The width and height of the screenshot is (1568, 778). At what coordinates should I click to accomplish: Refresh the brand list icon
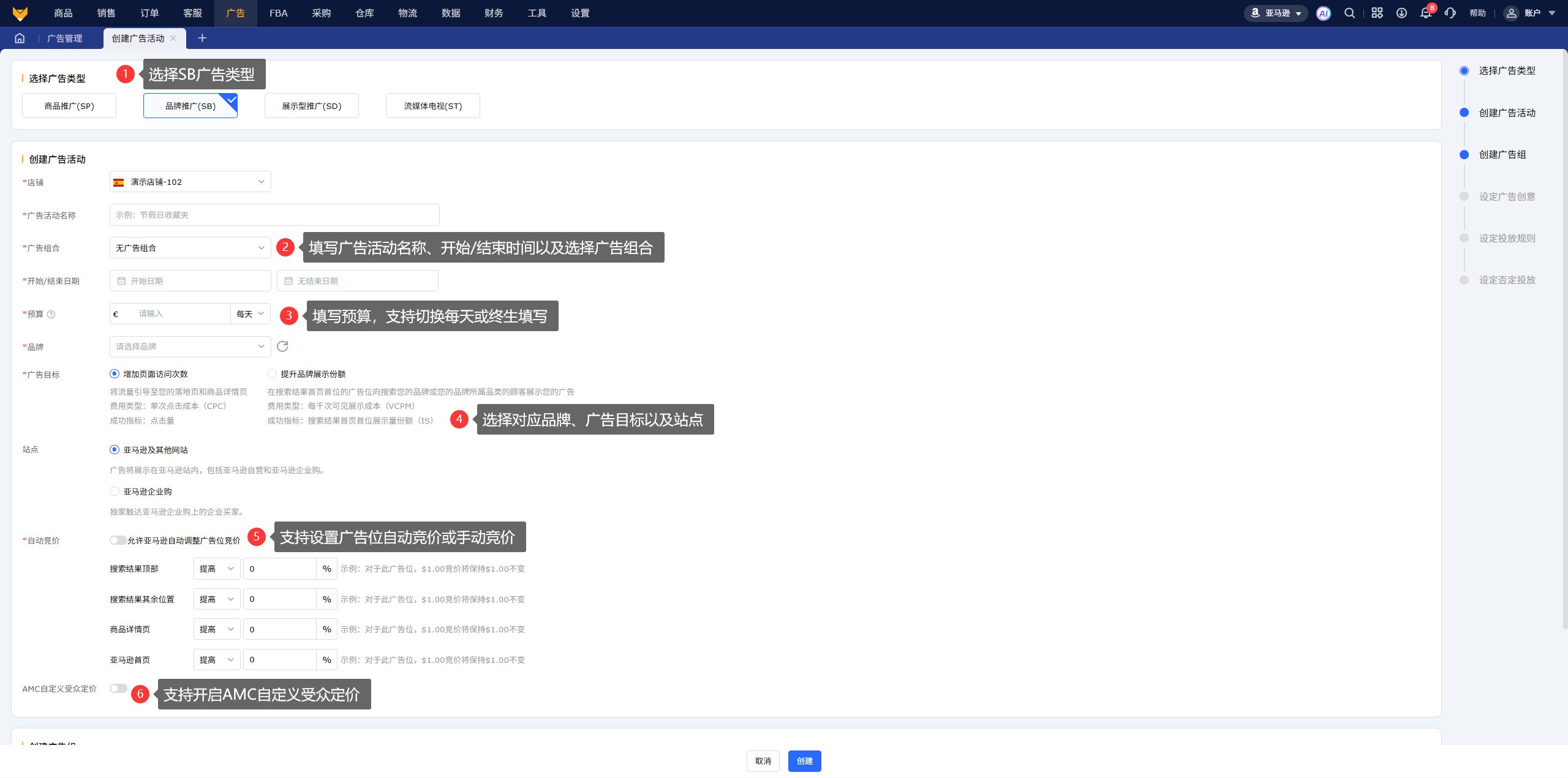[282, 346]
